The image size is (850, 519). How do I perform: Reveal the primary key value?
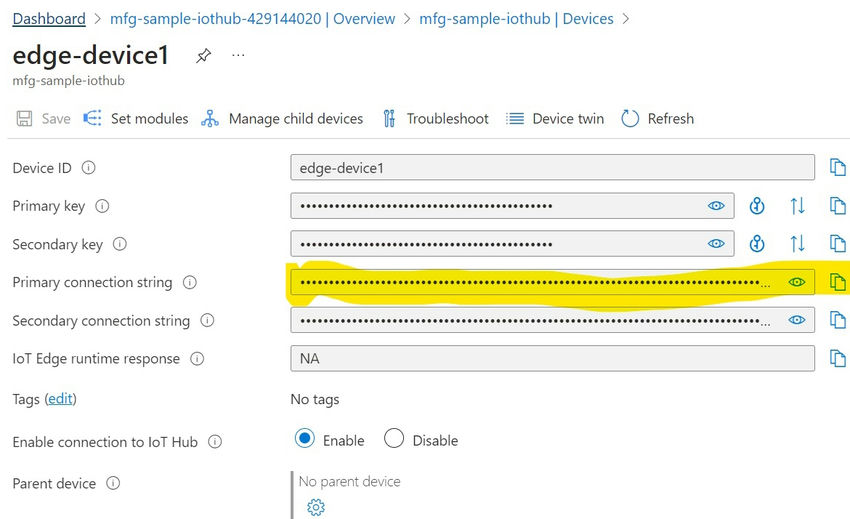[716, 206]
